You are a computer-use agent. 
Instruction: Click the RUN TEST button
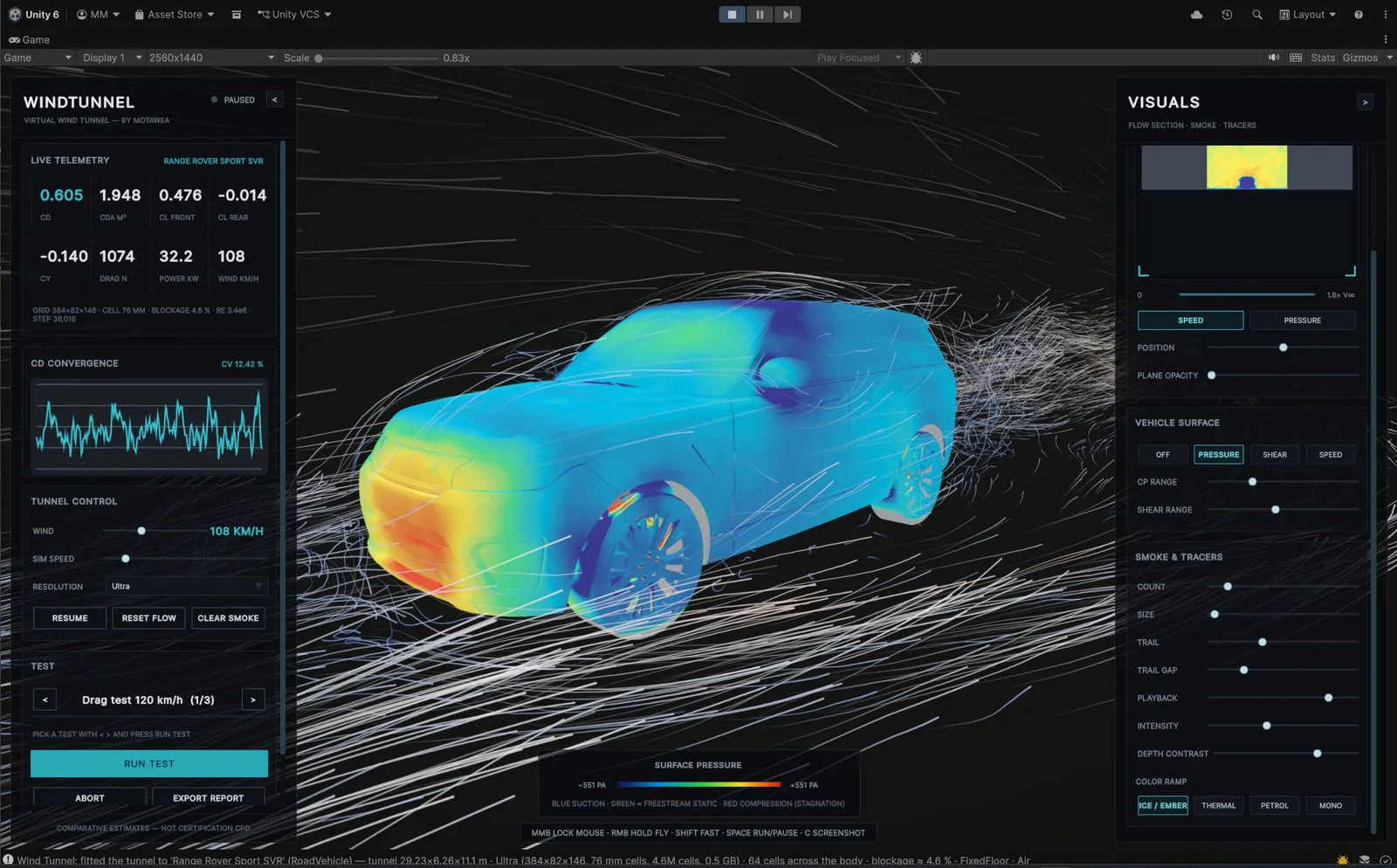click(149, 764)
